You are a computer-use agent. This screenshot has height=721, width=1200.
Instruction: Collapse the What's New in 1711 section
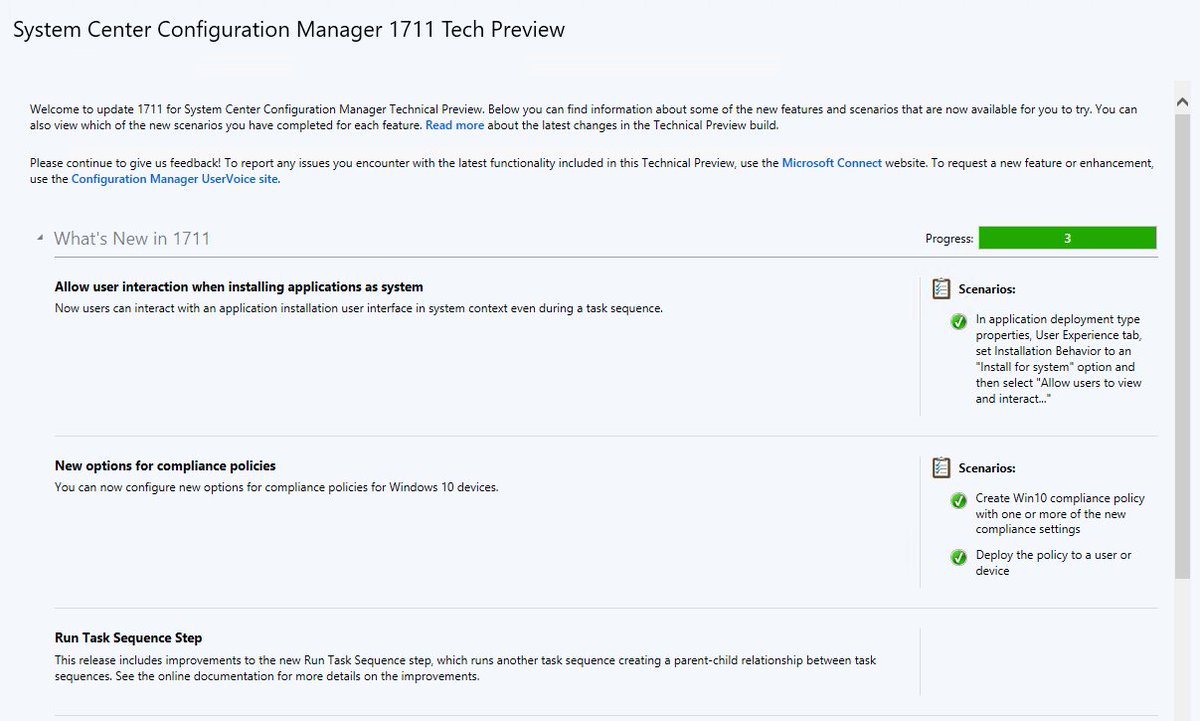click(x=41, y=239)
